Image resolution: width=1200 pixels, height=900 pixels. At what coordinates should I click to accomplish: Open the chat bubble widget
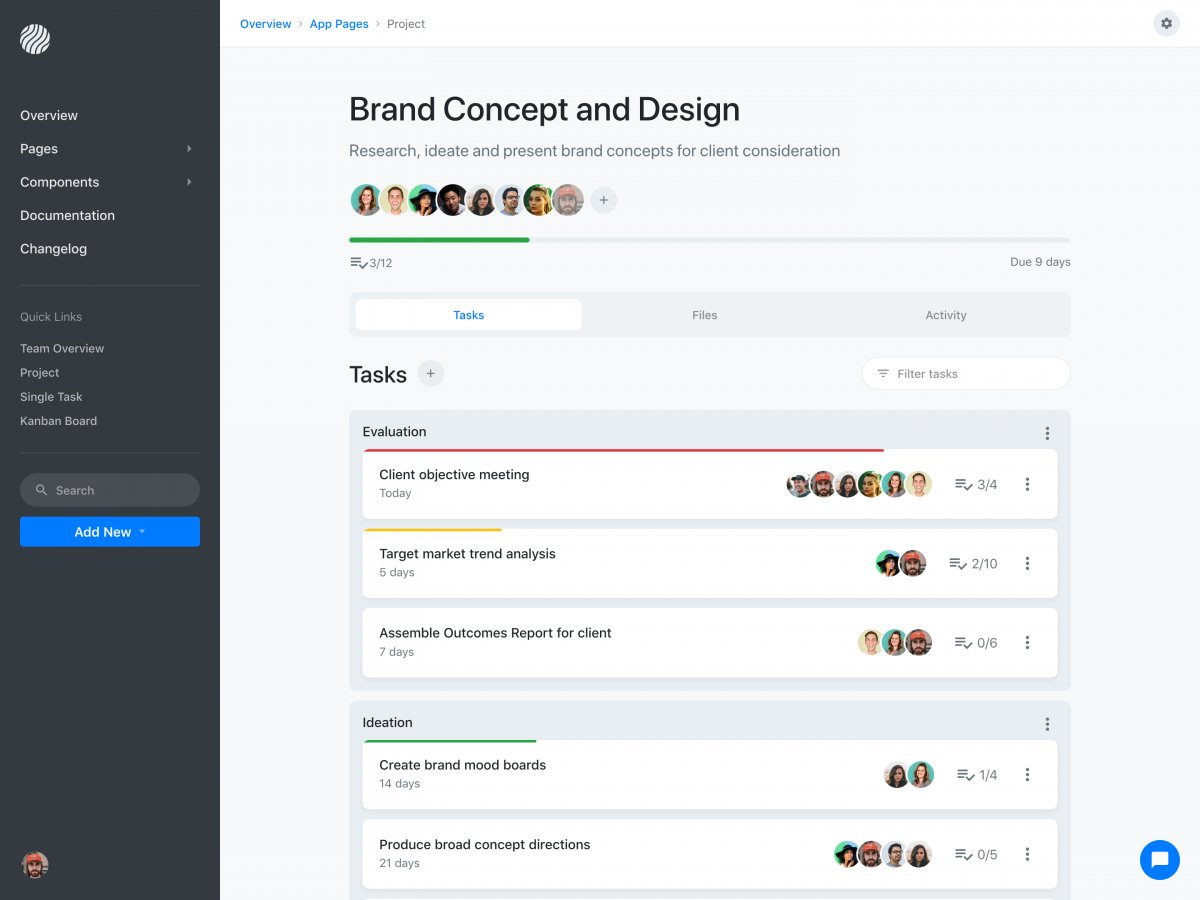coord(1160,859)
